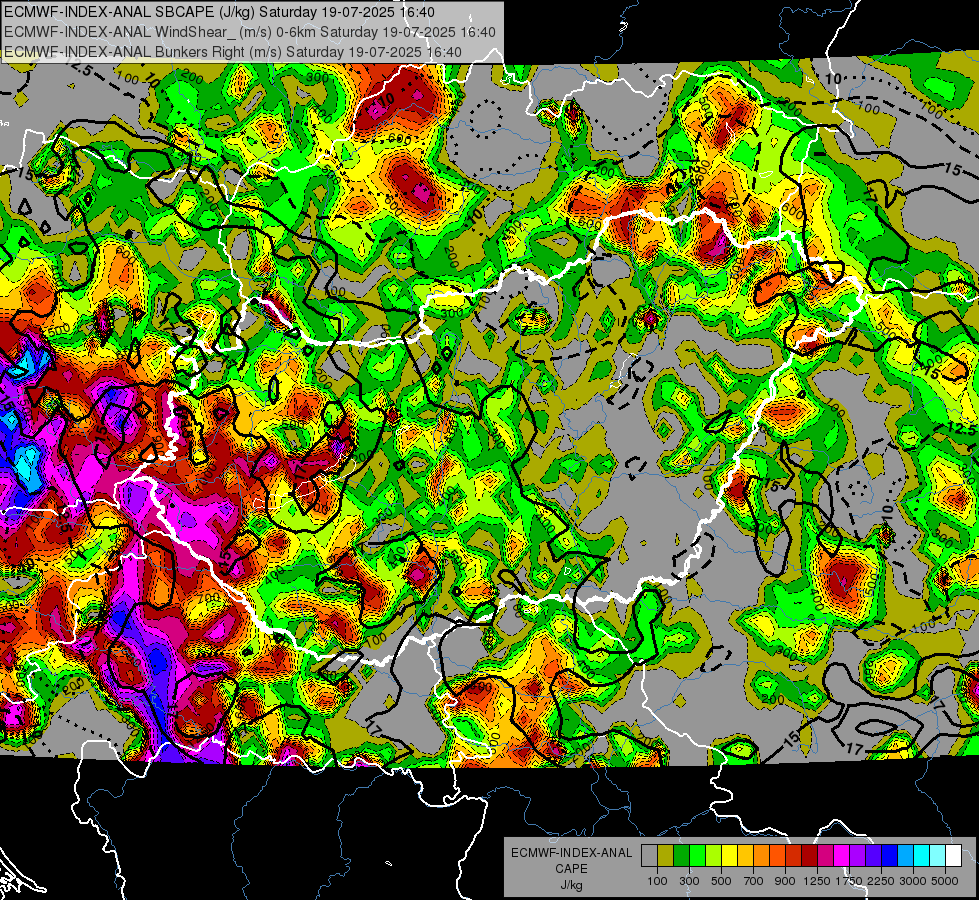Click the legend value 100
Screen dimensions: 979x900
(x=657, y=881)
